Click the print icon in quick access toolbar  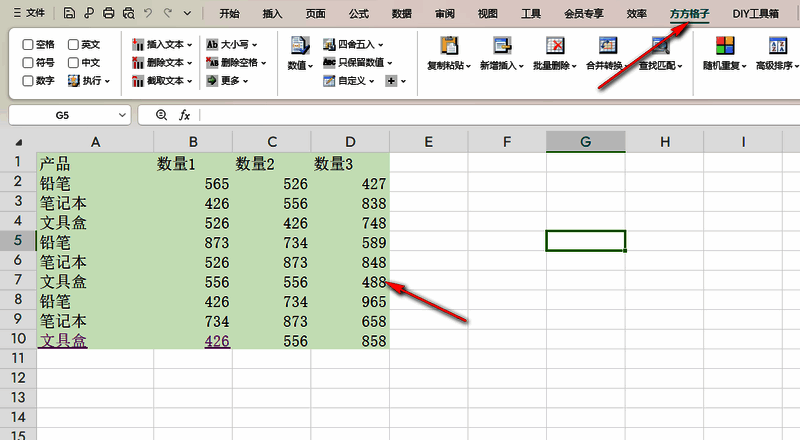pyautogui.click(x=108, y=14)
